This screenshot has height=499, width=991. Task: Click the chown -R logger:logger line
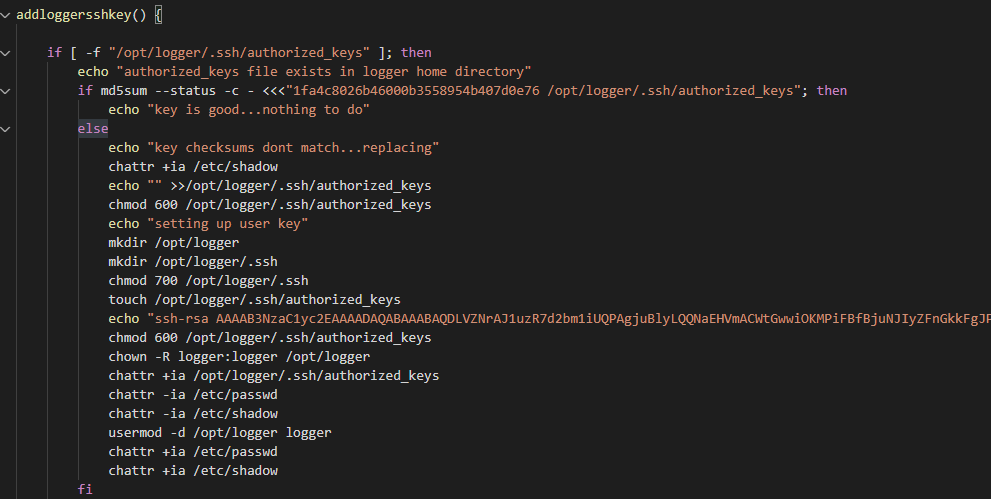tap(239, 356)
